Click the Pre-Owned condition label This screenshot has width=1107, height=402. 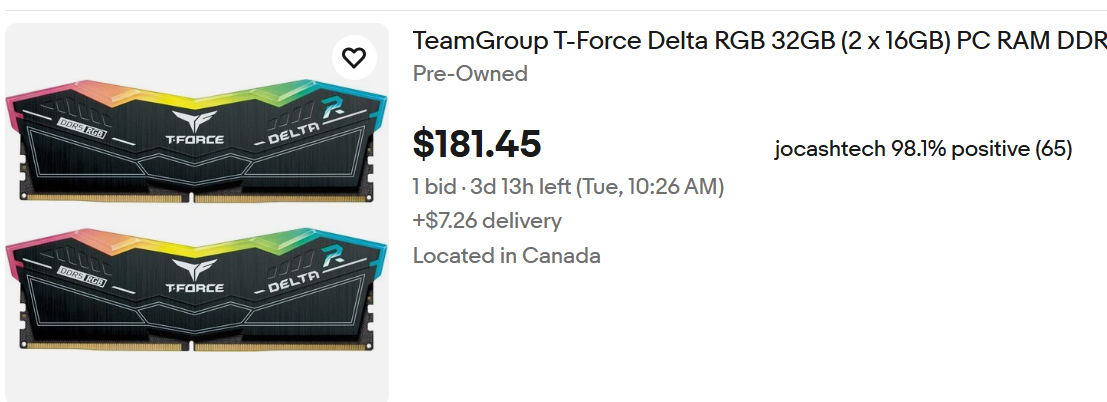pos(470,74)
